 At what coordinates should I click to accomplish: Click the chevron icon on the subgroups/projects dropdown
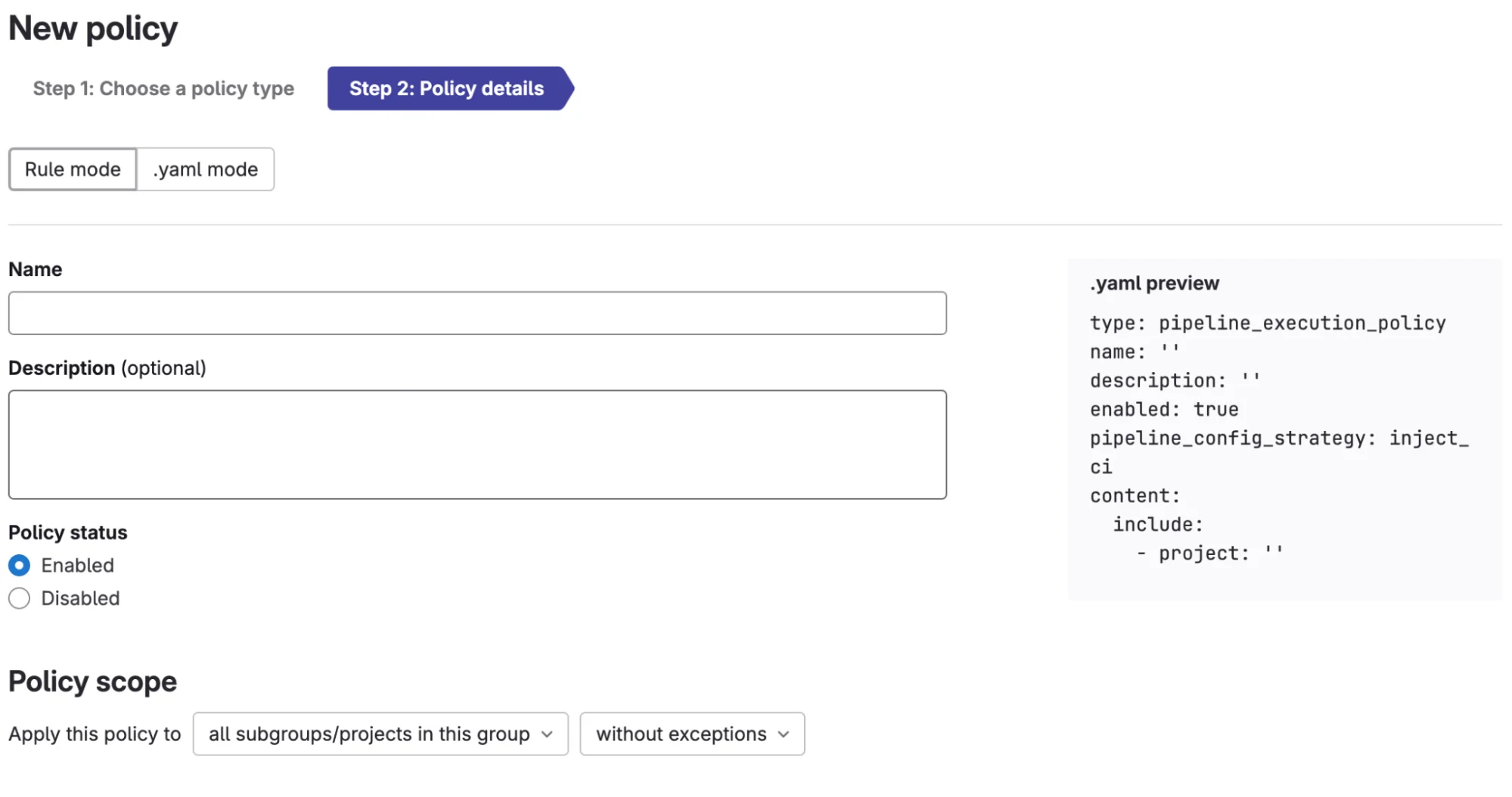click(x=547, y=734)
